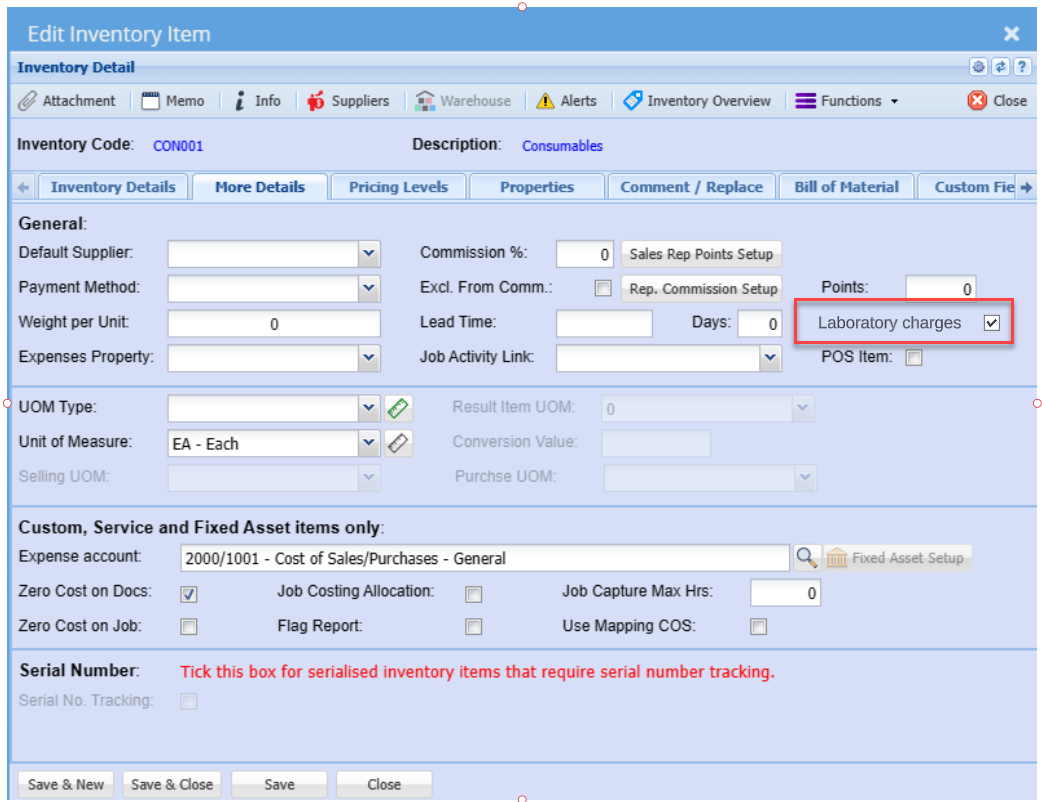Click into the Weight per Unit field
Viewport: 1042px width, 802px height.
pos(274,324)
